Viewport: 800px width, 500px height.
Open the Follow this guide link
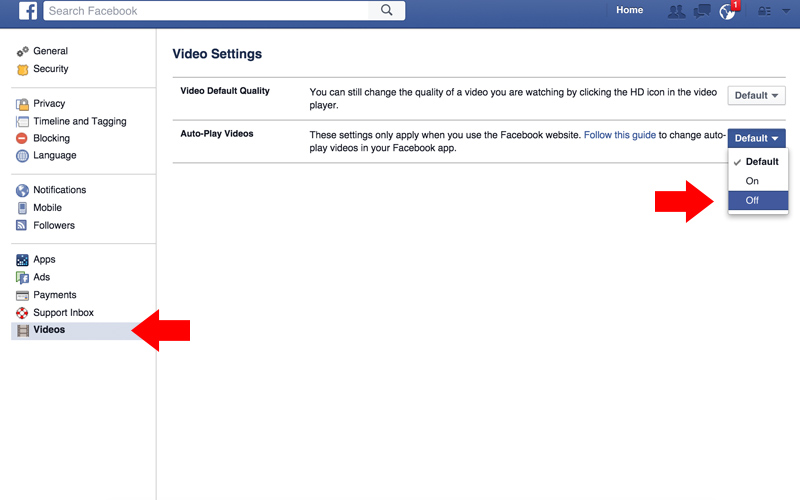point(619,135)
